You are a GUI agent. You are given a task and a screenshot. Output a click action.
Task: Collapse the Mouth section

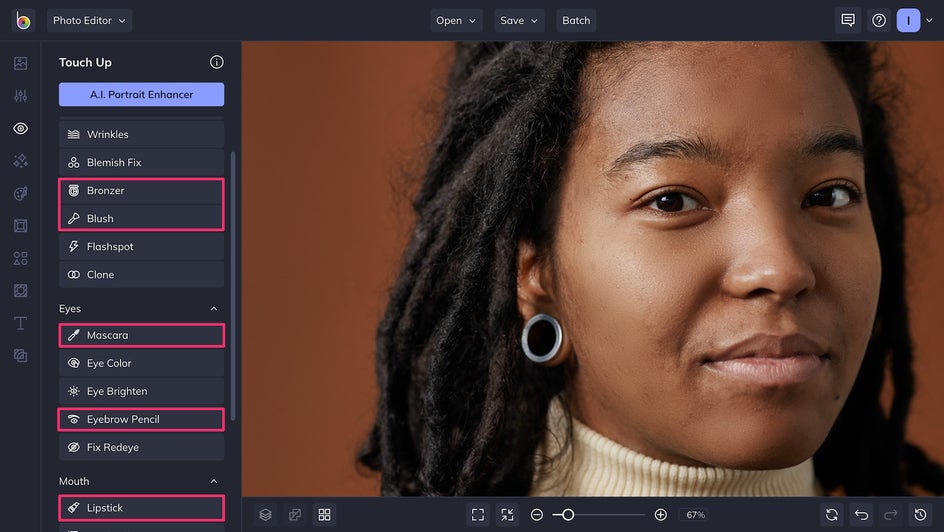(x=214, y=481)
